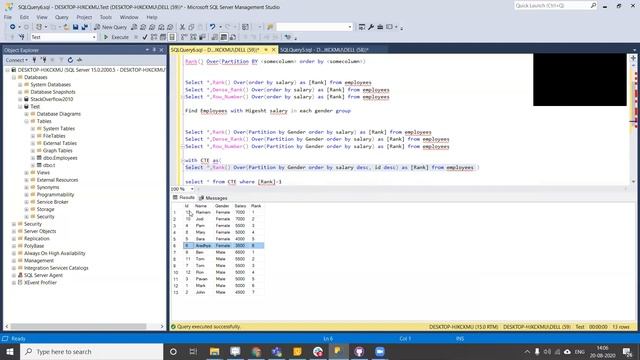Viewport: 640px width, 360px height.
Task: Collapse the Databases node
Action: (x=14, y=77)
